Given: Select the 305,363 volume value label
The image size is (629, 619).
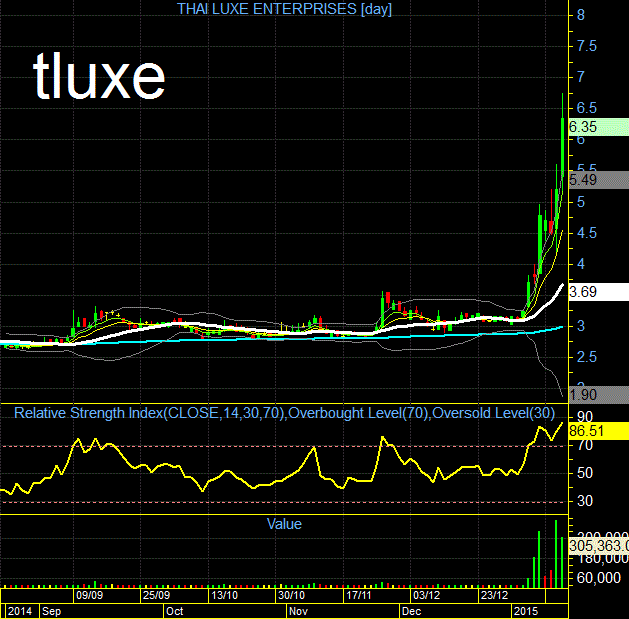Looking at the screenshot, I should click(599, 546).
